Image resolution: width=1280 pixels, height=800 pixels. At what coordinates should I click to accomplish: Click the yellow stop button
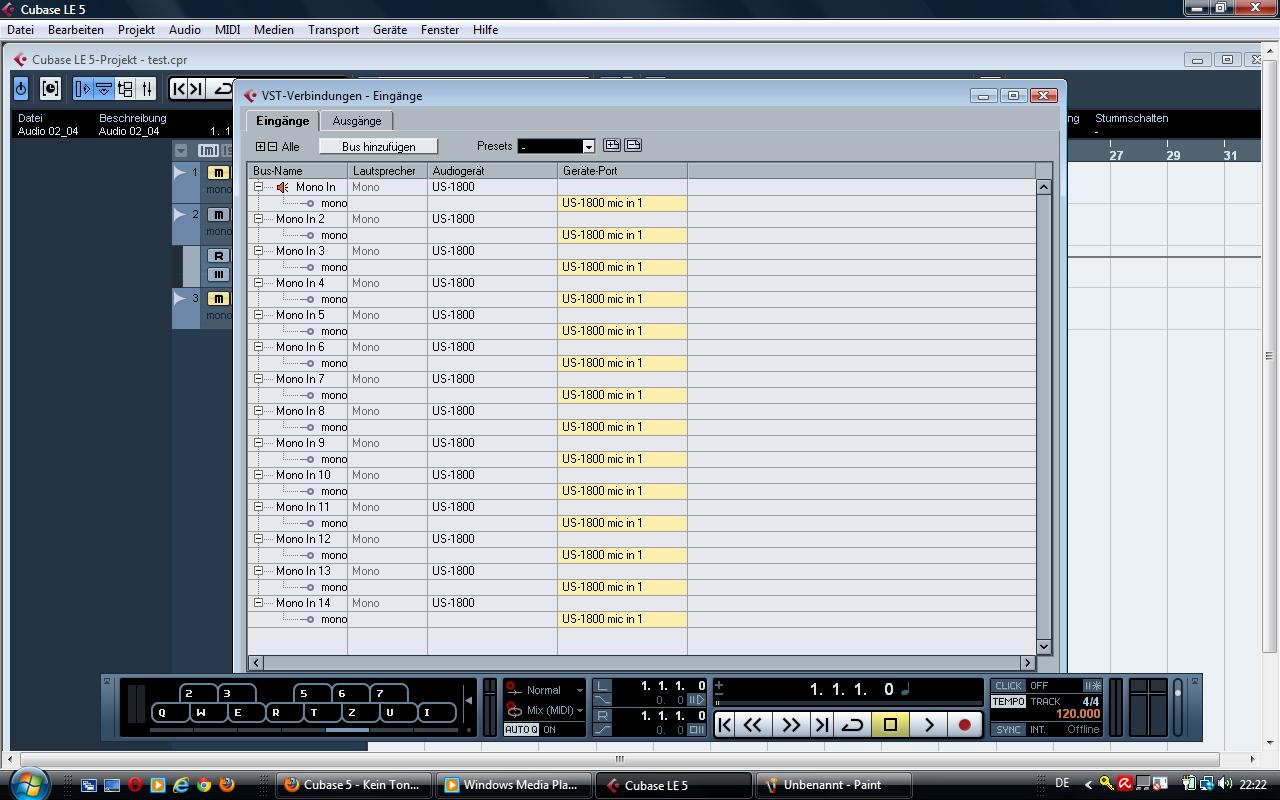pos(890,725)
